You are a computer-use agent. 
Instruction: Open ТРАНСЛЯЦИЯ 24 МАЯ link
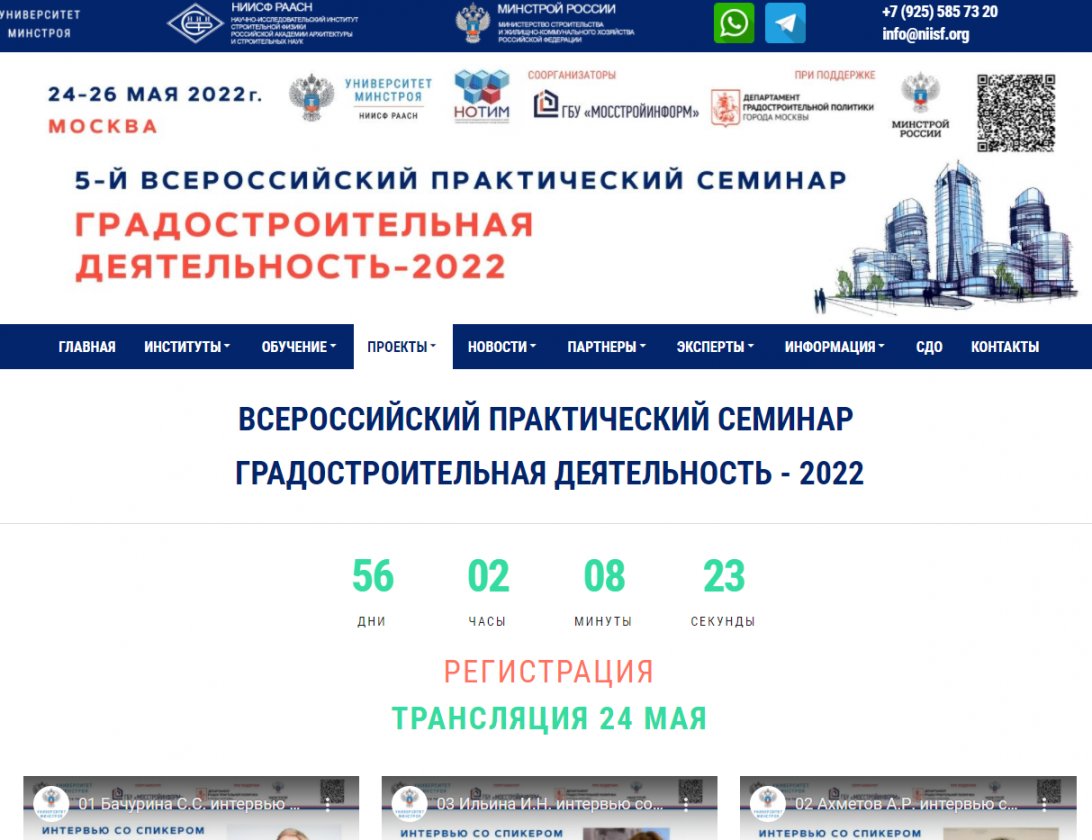click(549, 718)
